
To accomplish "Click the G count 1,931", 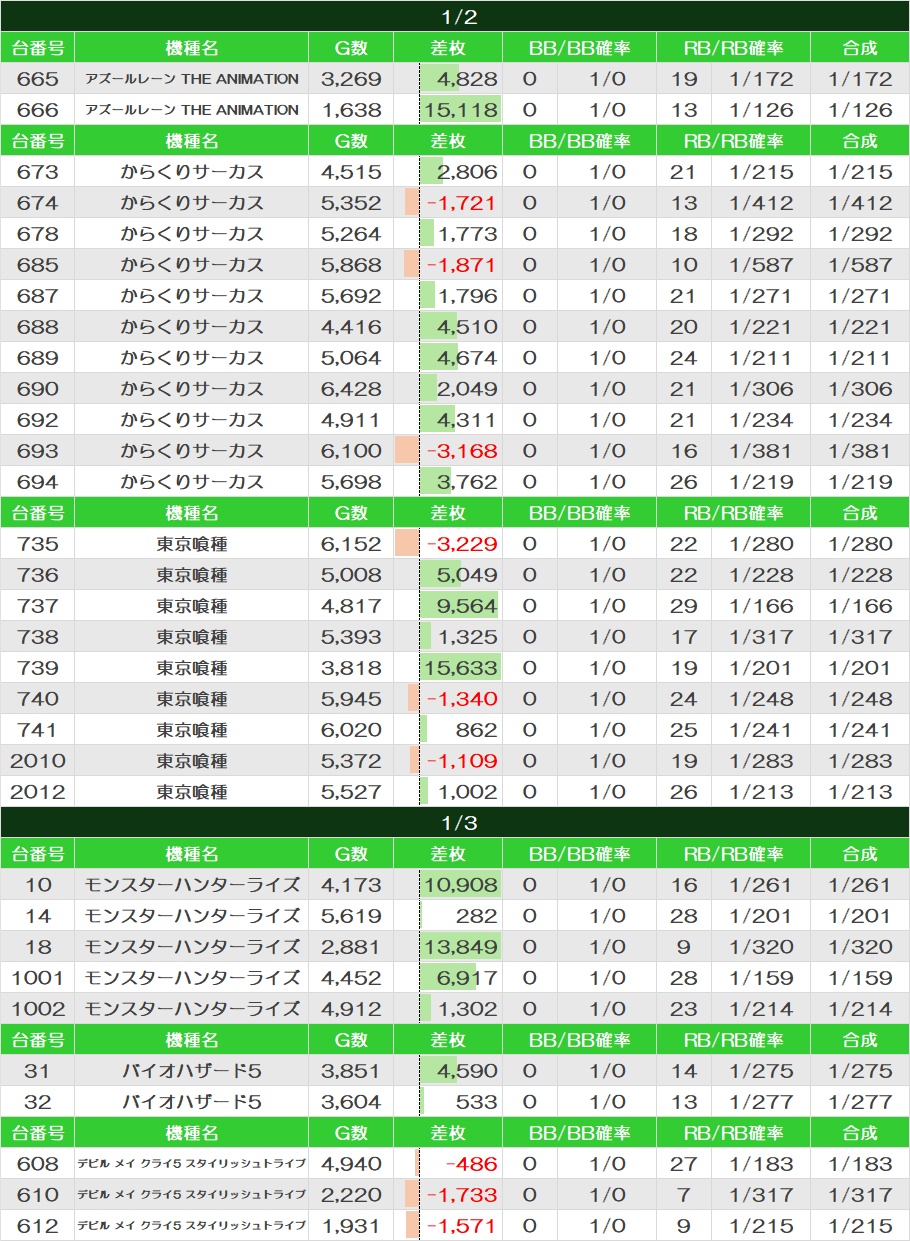I will (351, 1226).
